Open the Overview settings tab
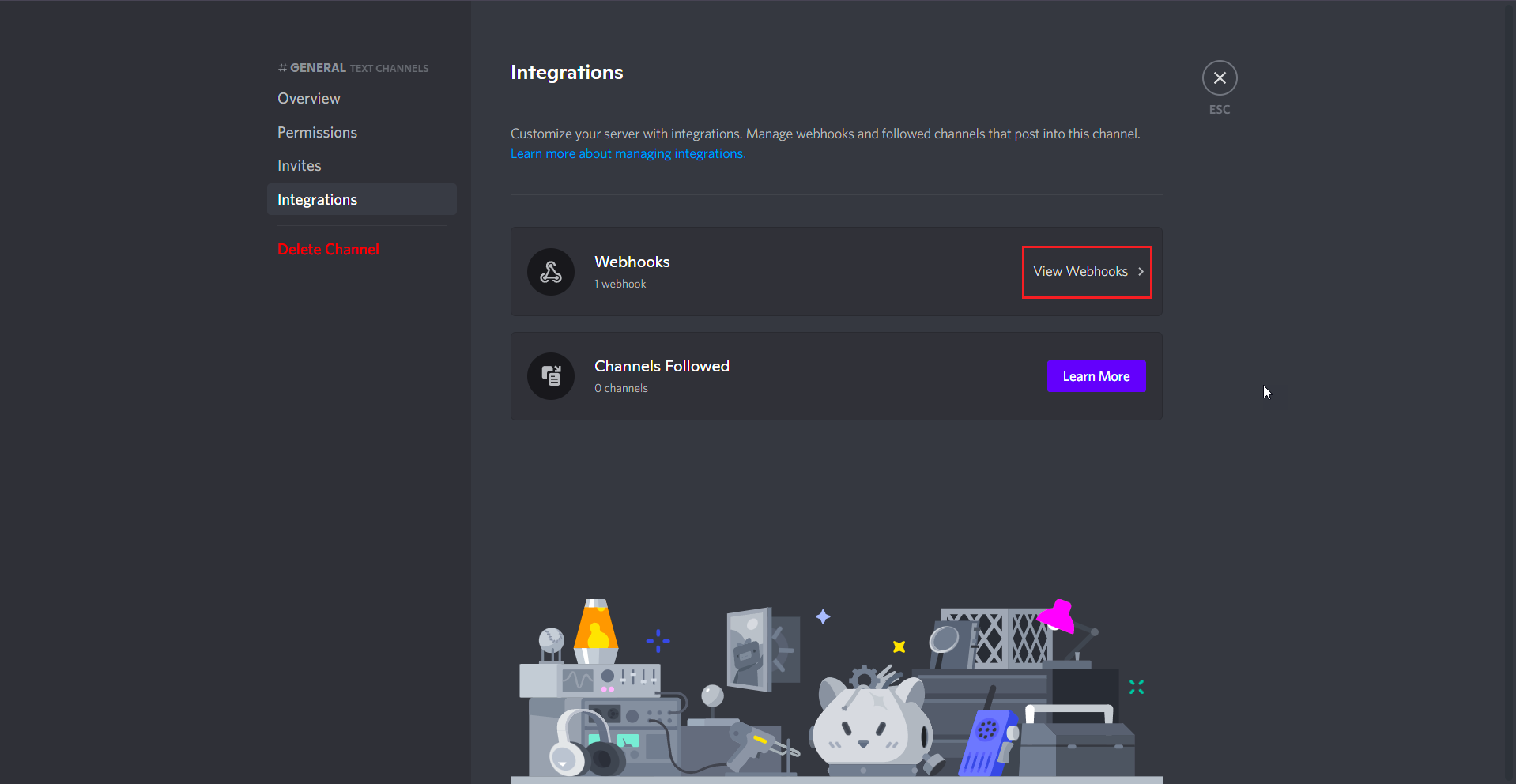The height and width of the screenshot is (784, 1516). (309, 99)
